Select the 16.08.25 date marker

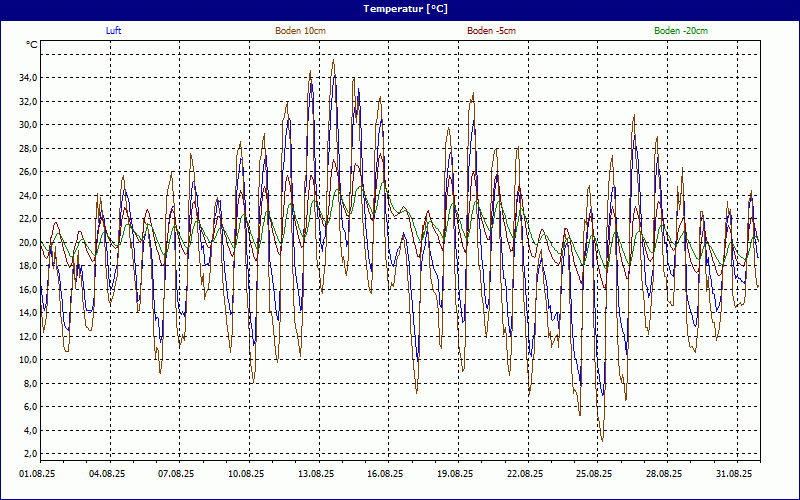click(x=385, y=474)
